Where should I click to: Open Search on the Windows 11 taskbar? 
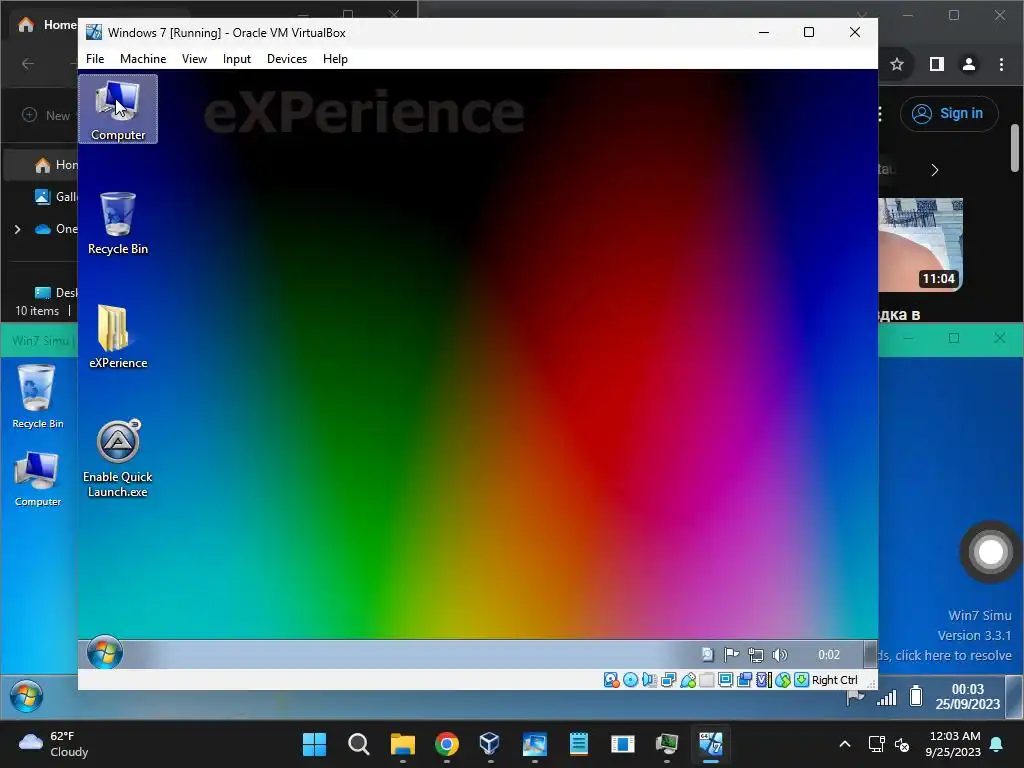coord(359,744)
